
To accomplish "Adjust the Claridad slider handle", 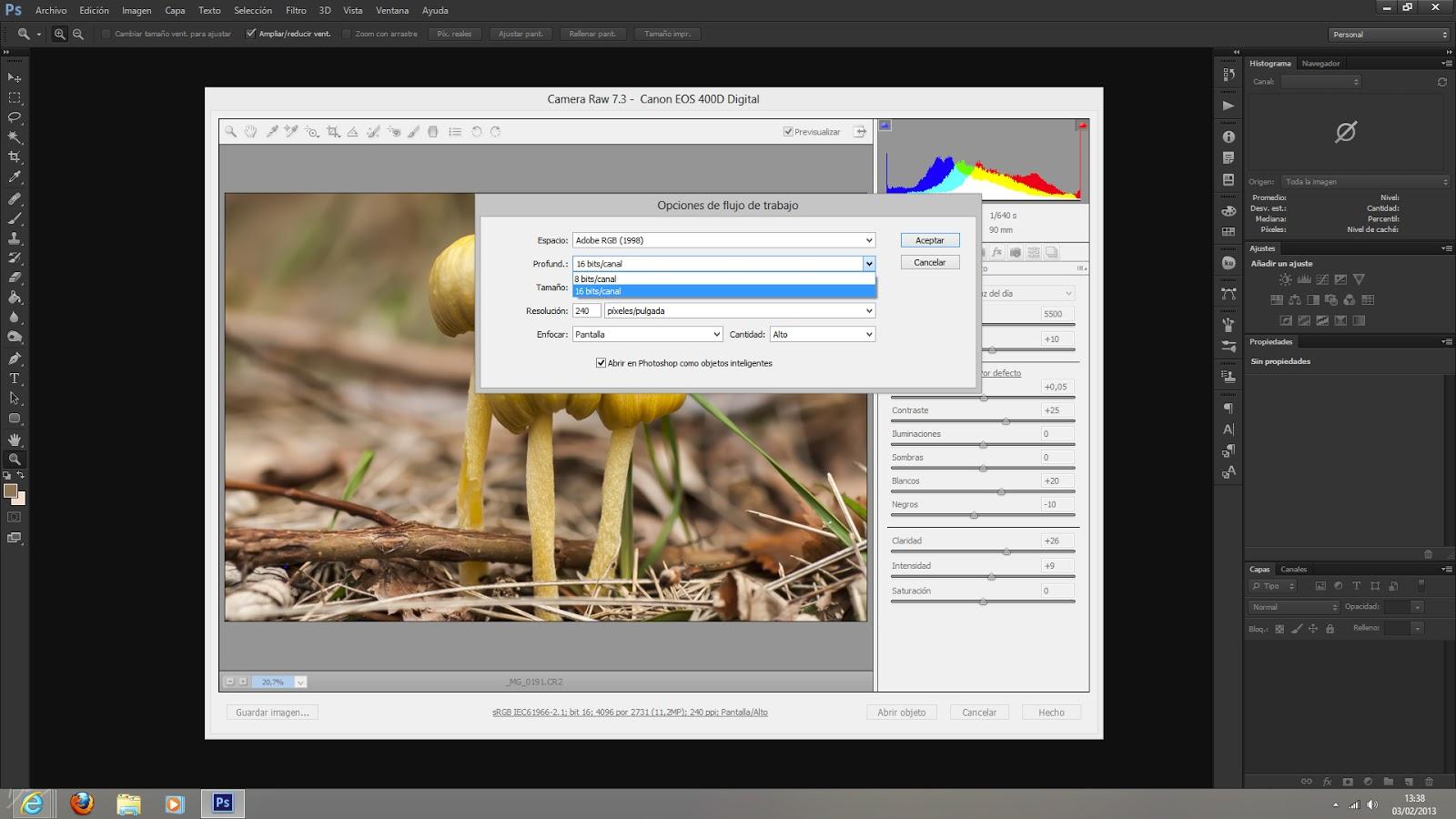I will 1006,551.
